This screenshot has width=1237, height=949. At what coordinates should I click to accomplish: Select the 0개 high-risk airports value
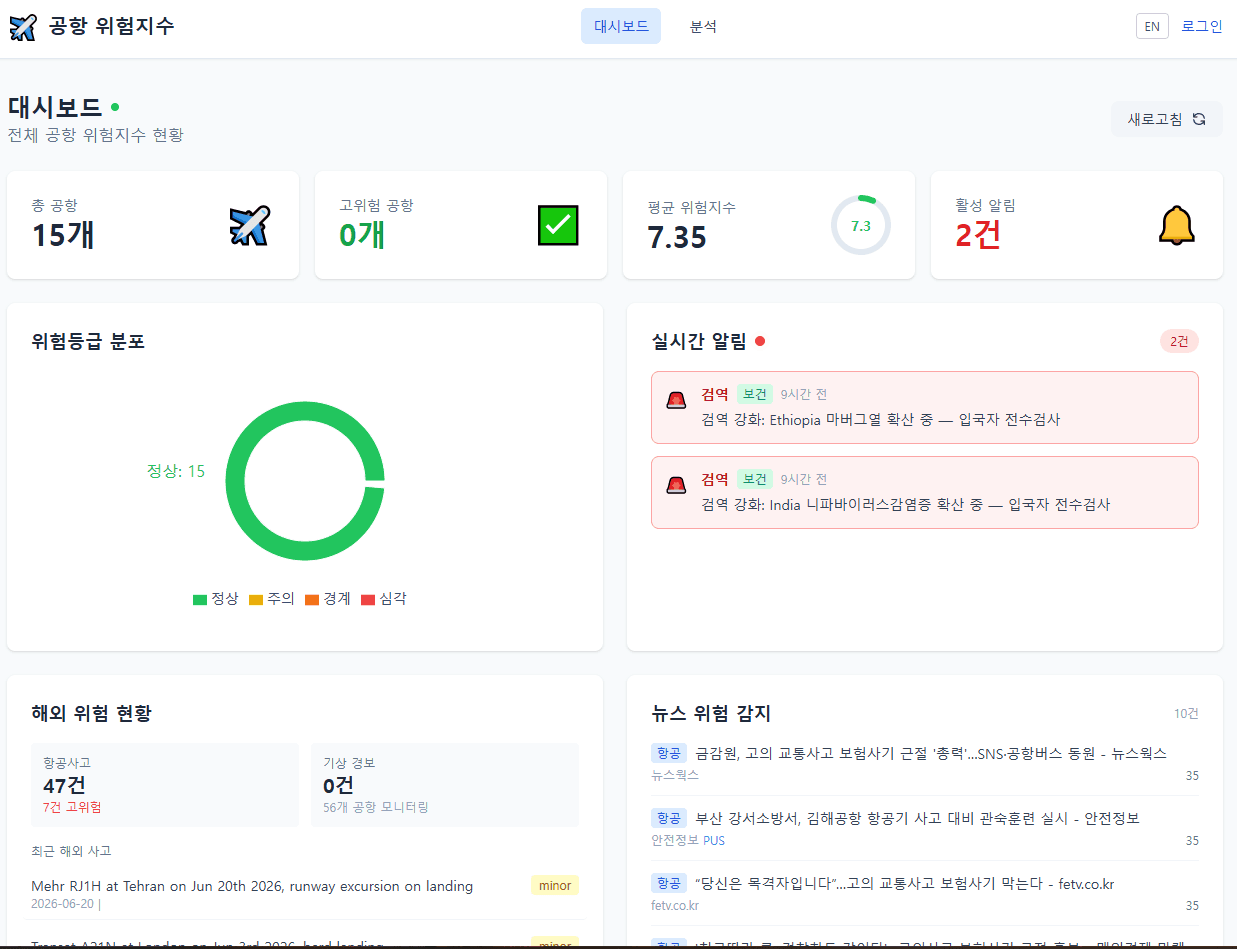(x=363, y=235)
